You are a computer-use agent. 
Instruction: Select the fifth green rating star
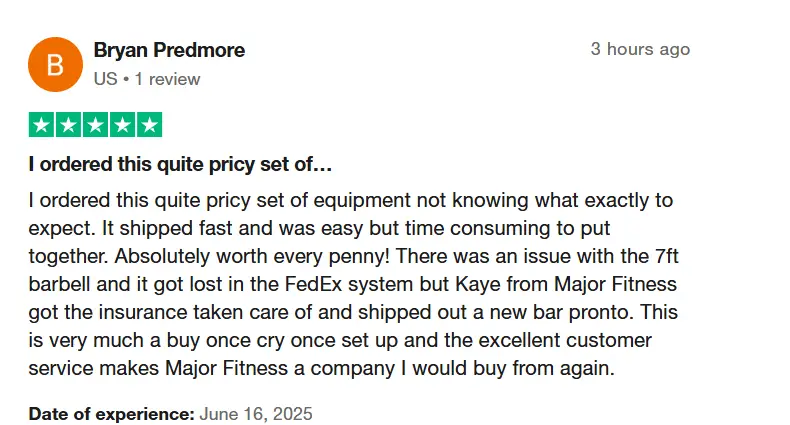tap(150, 125)
